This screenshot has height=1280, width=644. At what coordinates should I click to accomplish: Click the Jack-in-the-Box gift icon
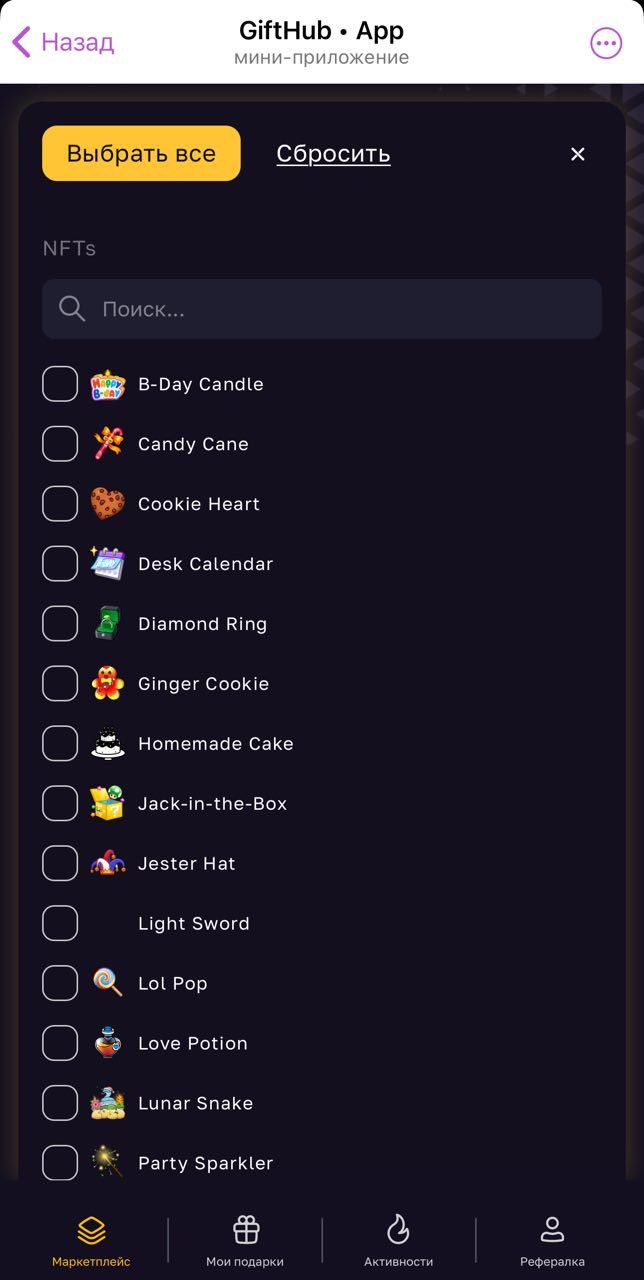pyautogui.click(x=107, y=804)
